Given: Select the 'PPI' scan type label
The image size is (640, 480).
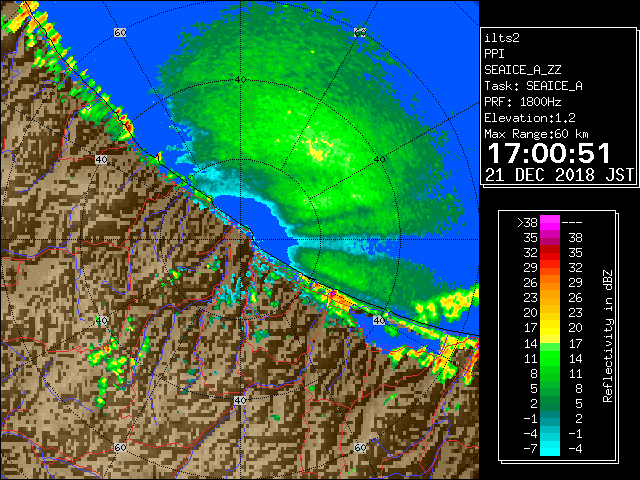Looking at the screenshot, I should (494, 54).
